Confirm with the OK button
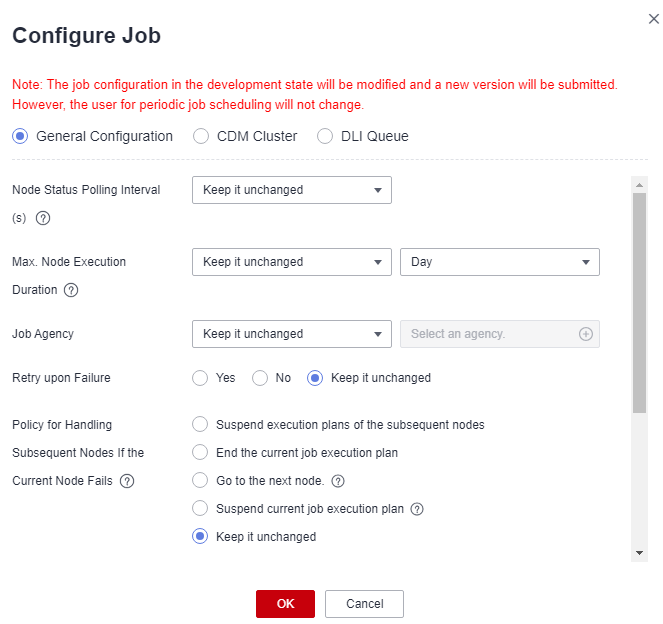Viewport: 663px width, 624px height. 285,604
